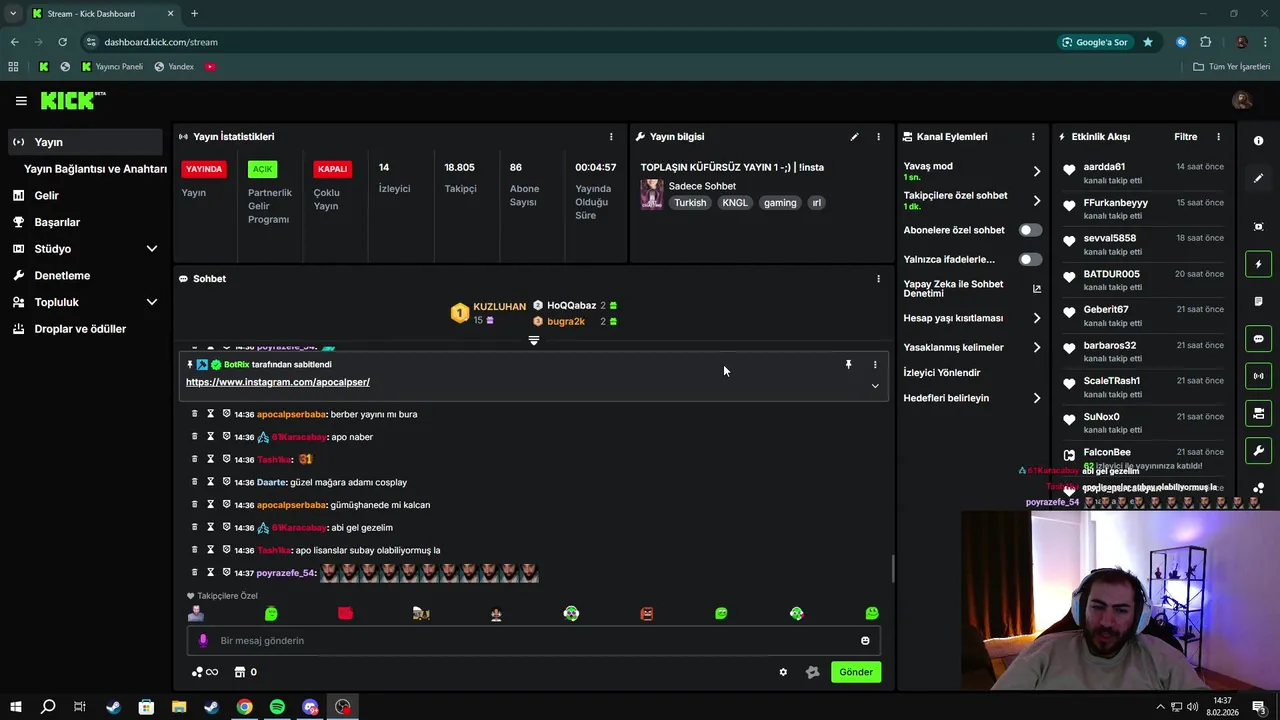Click the document icon in the right rail
This screenshot has height=720, width=1280.
pos(1259,301)
